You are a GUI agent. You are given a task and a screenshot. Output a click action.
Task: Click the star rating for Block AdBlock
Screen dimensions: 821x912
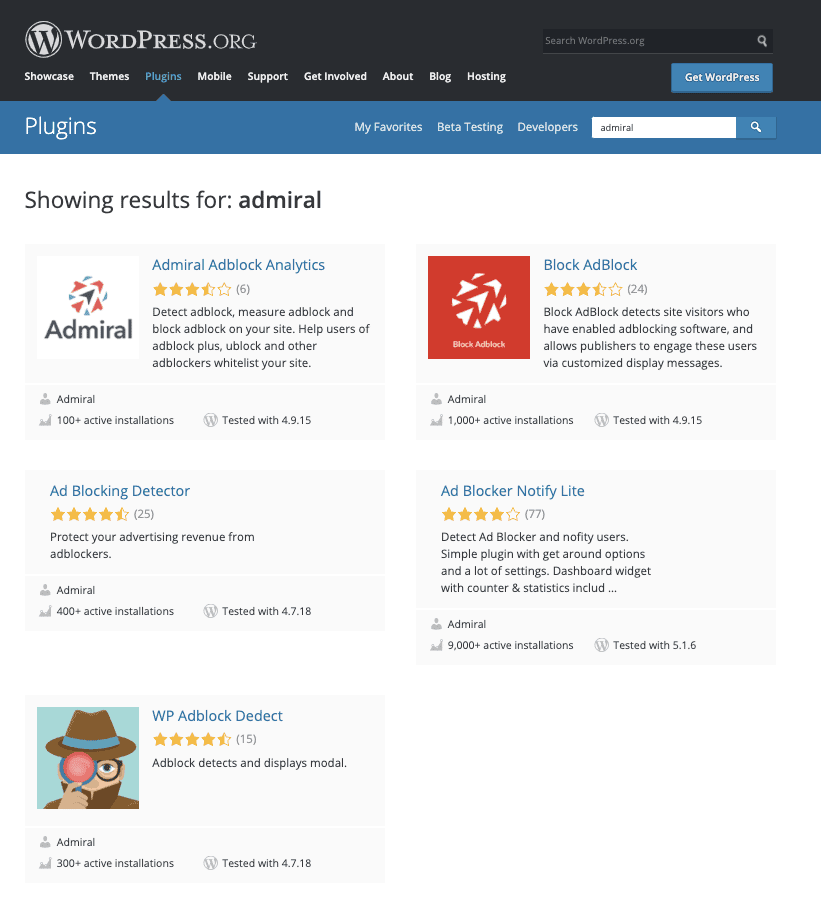coord(583,289)
